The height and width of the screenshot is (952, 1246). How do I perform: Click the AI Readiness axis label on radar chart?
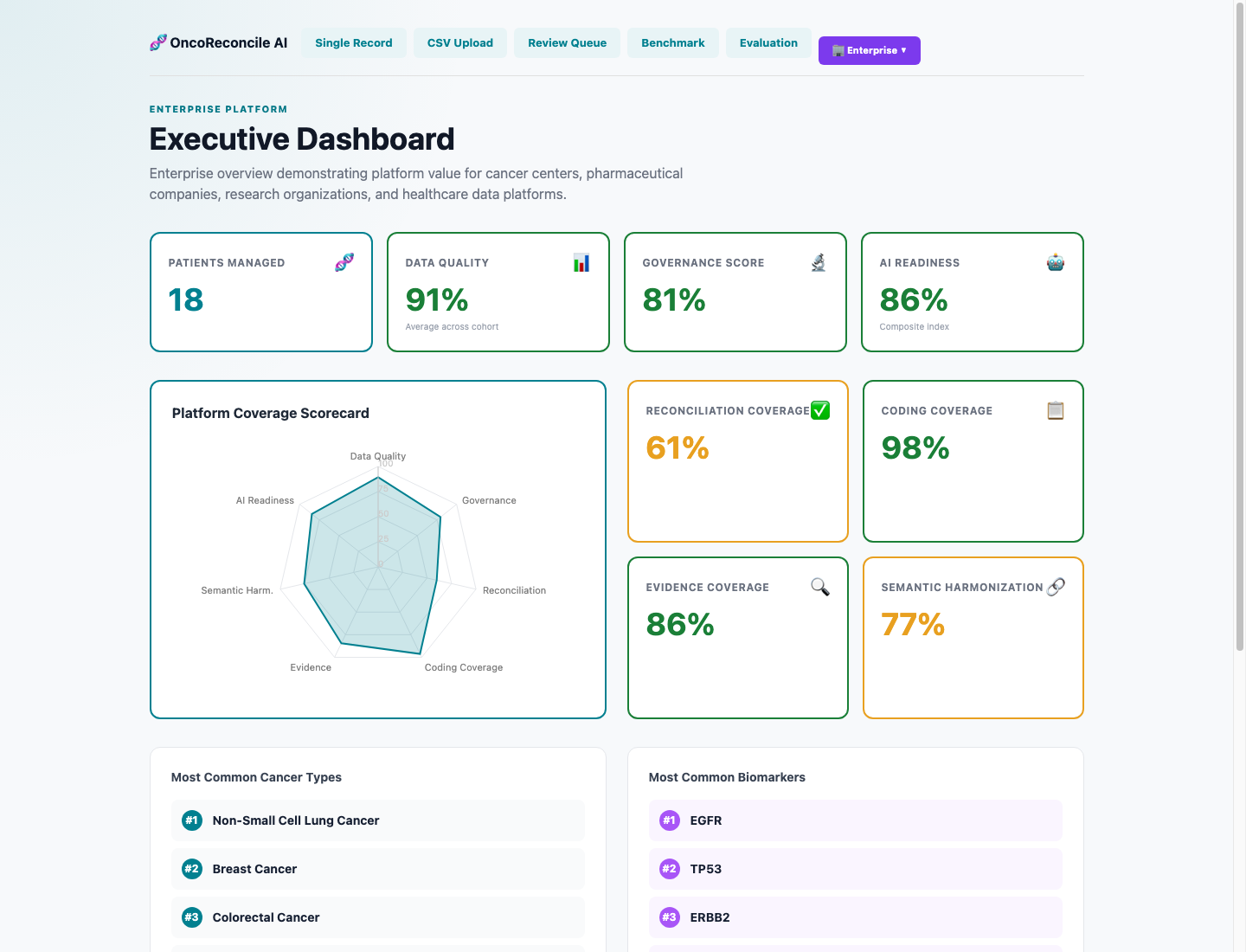265,500
